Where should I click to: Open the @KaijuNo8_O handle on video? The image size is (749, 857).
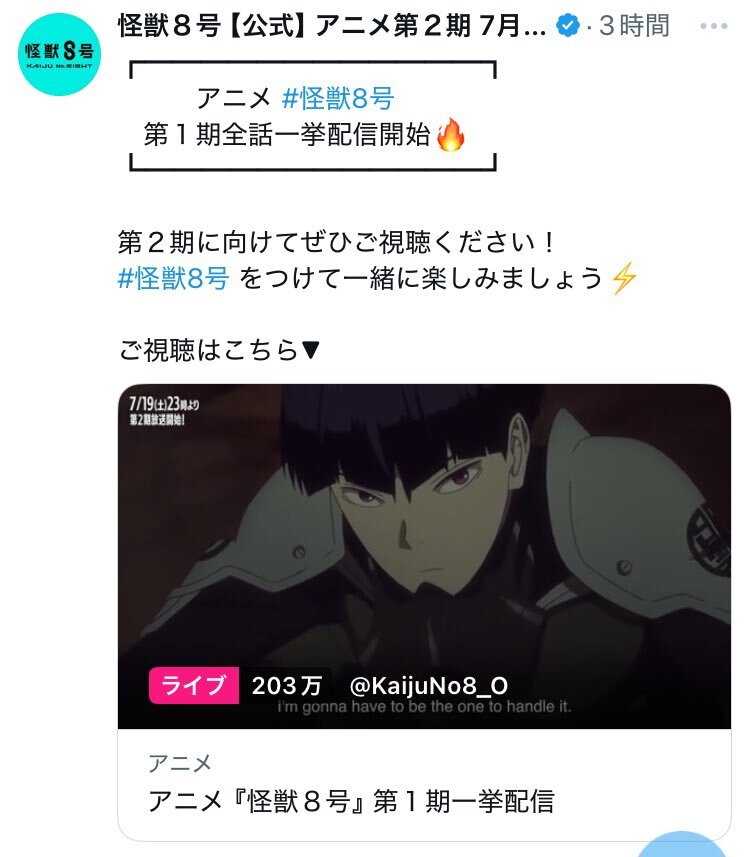click(x=429, y=685)
